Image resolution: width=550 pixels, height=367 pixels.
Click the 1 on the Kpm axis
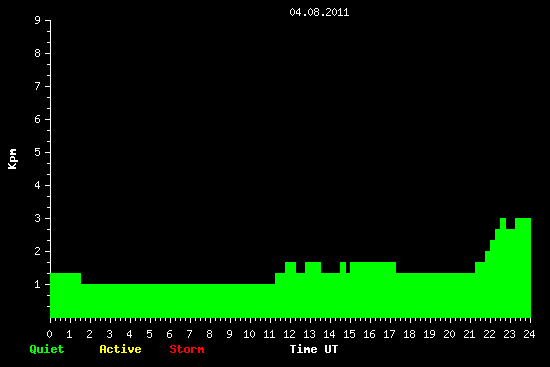pos(38,284)
